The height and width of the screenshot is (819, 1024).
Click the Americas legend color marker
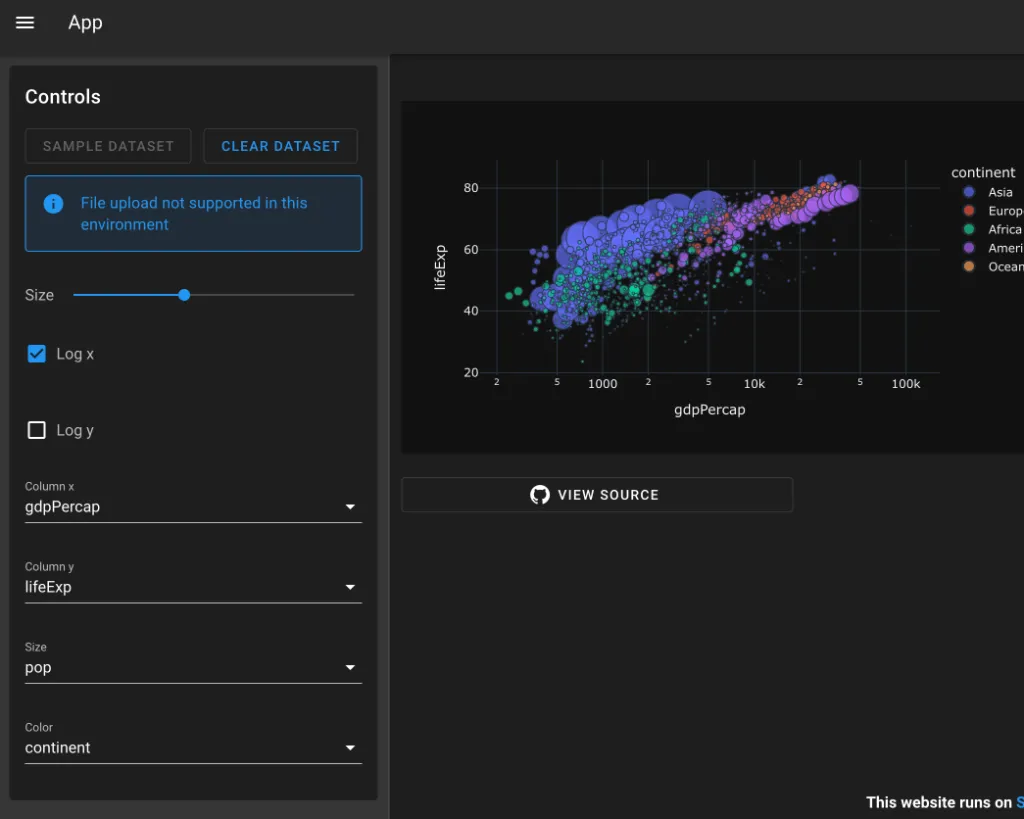pos(968,248)
